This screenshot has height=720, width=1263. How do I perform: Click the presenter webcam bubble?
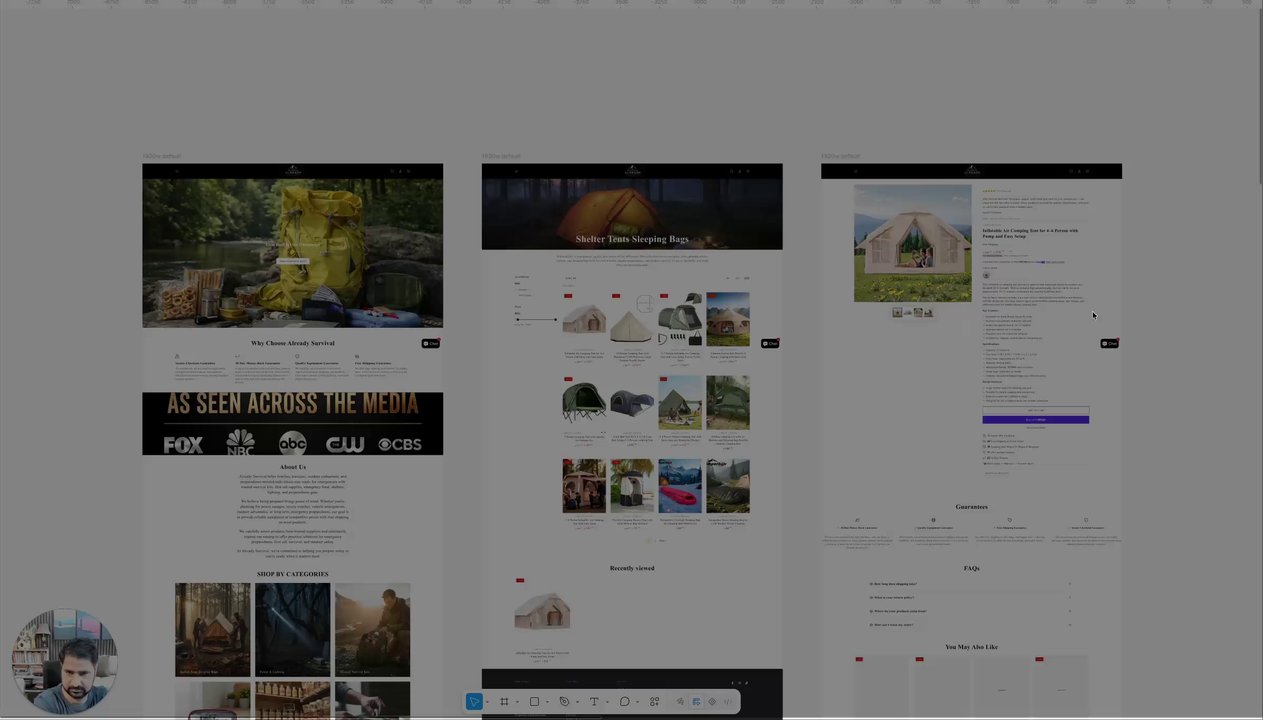[x=65, y=661]
